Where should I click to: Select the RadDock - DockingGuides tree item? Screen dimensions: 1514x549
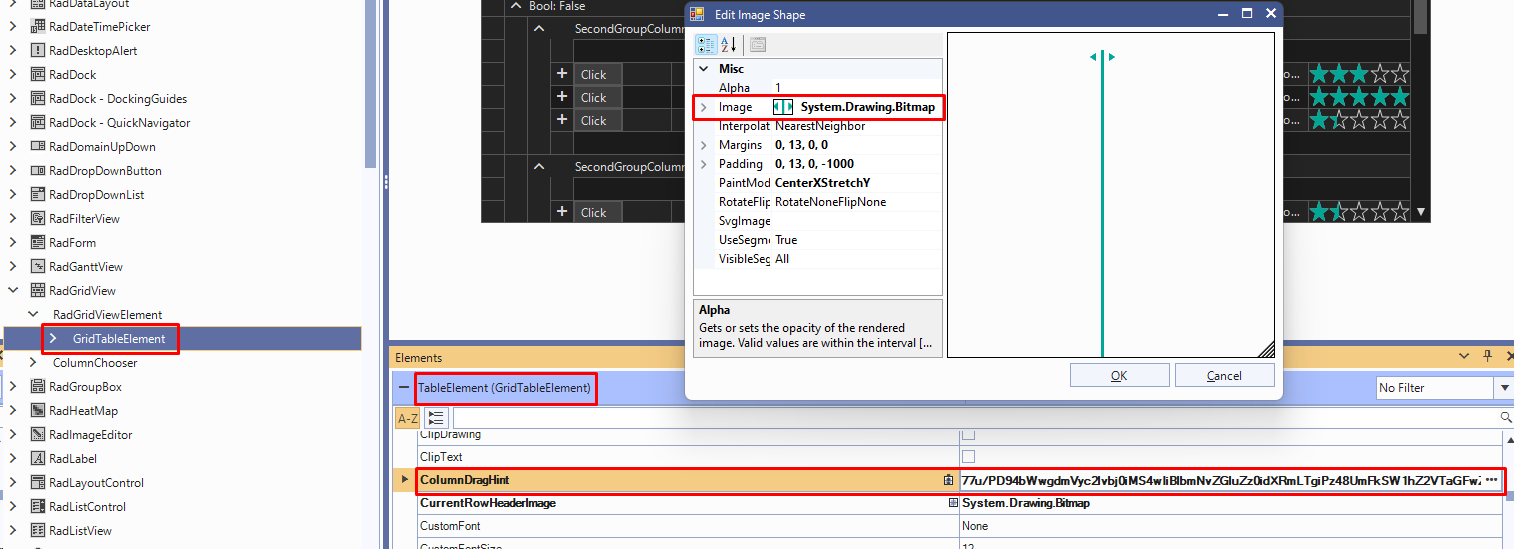click(118, 99)
